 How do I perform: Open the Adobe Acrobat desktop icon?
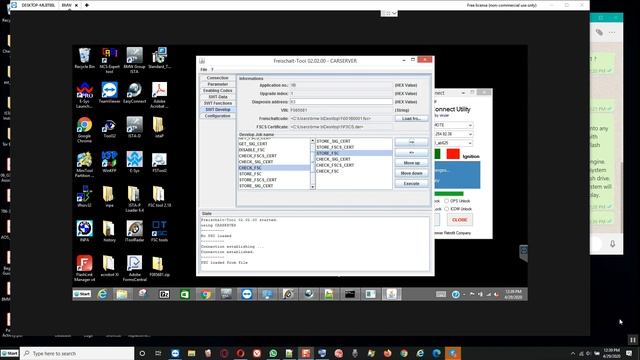159,95
